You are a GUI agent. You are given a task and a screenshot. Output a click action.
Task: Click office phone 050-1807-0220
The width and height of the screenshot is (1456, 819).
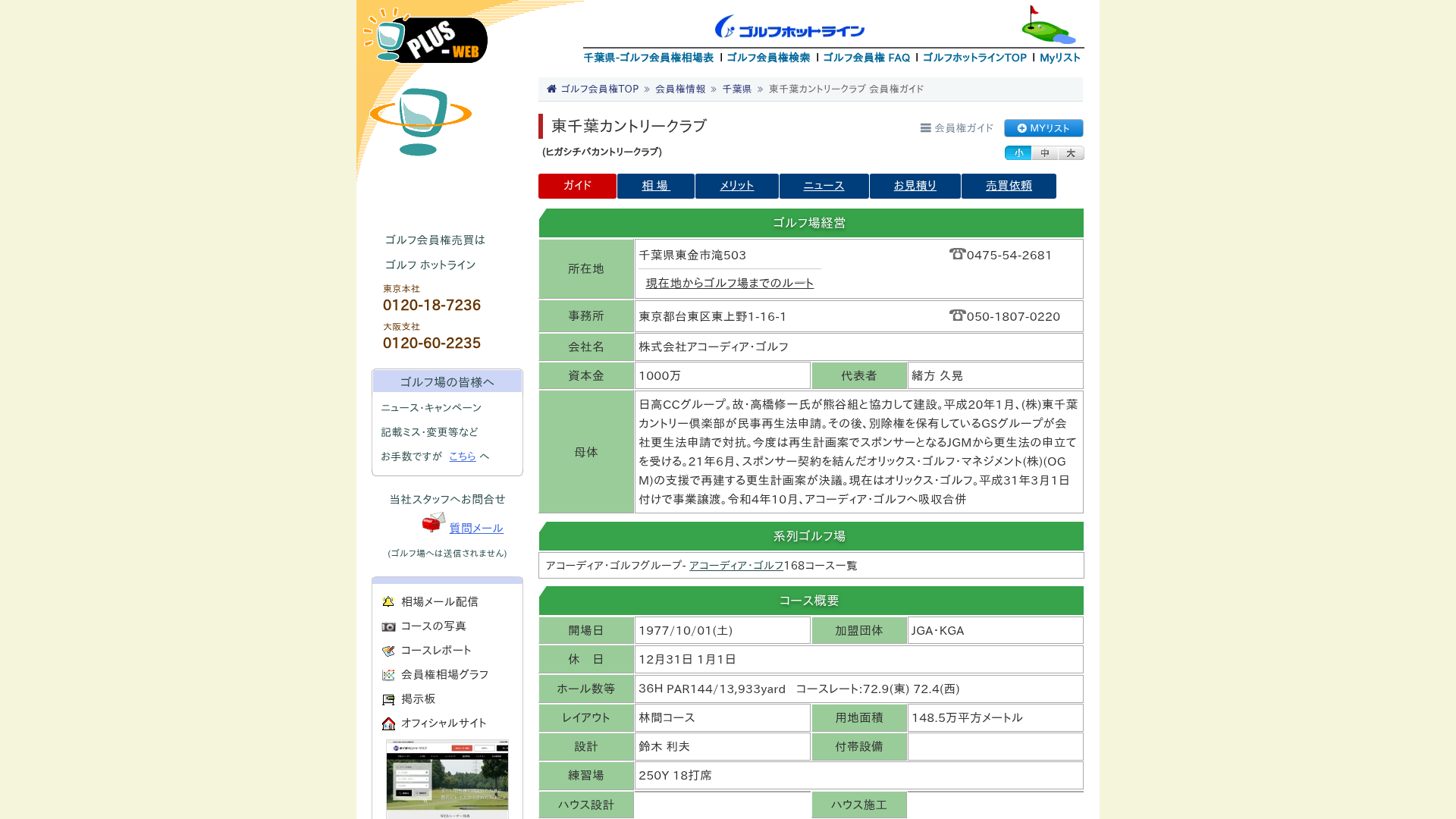coord(1013,316)
